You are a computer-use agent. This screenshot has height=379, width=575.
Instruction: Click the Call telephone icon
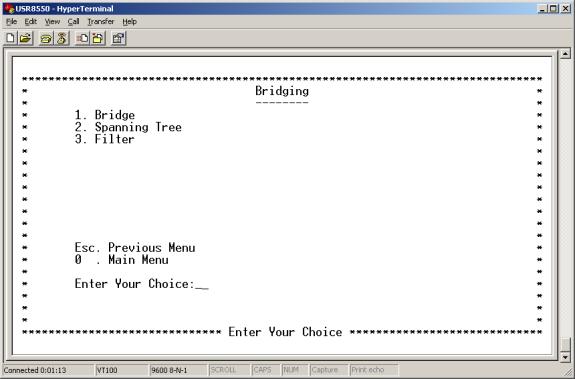click(x=46, y=38)
